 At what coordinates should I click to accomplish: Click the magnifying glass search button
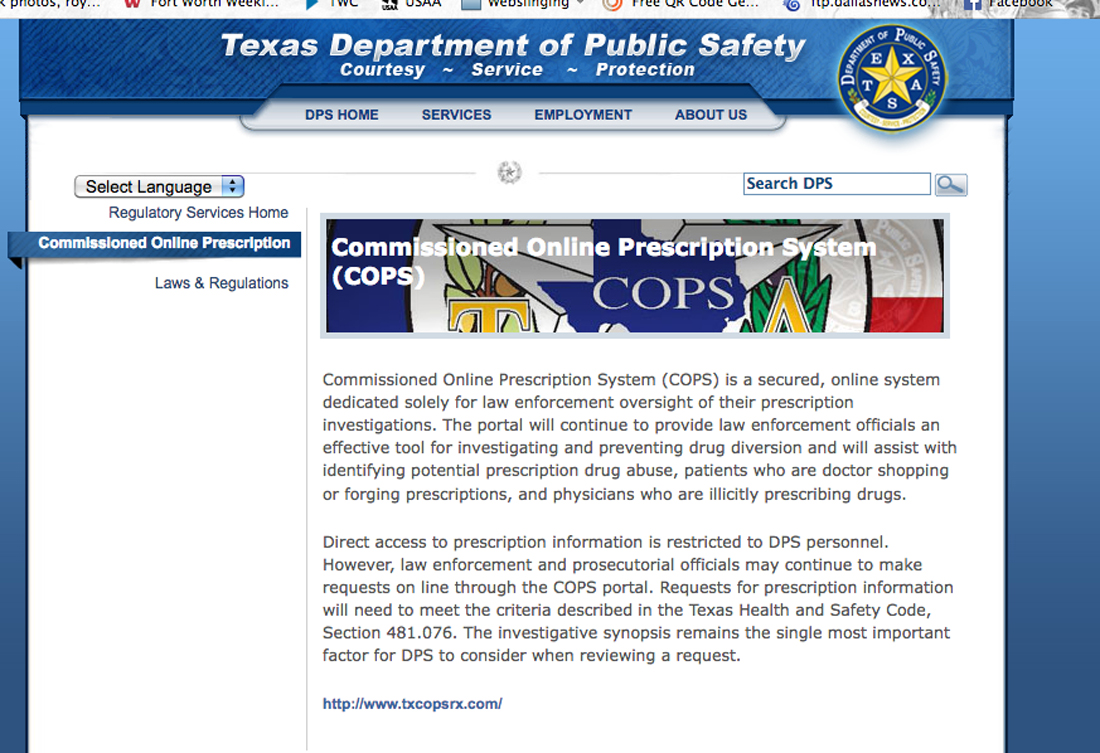950,184
